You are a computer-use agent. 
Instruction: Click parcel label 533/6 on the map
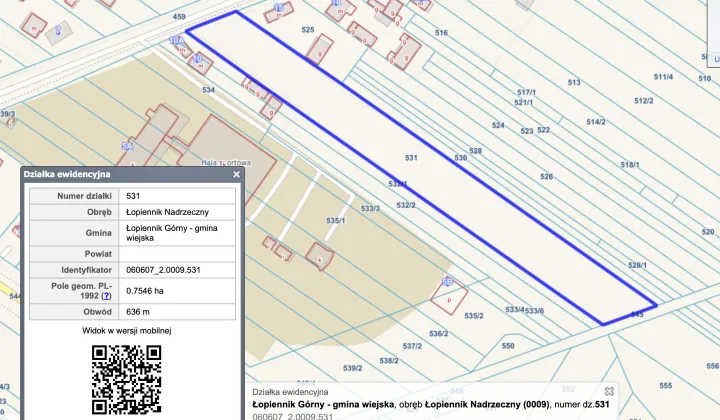point(534,311)
